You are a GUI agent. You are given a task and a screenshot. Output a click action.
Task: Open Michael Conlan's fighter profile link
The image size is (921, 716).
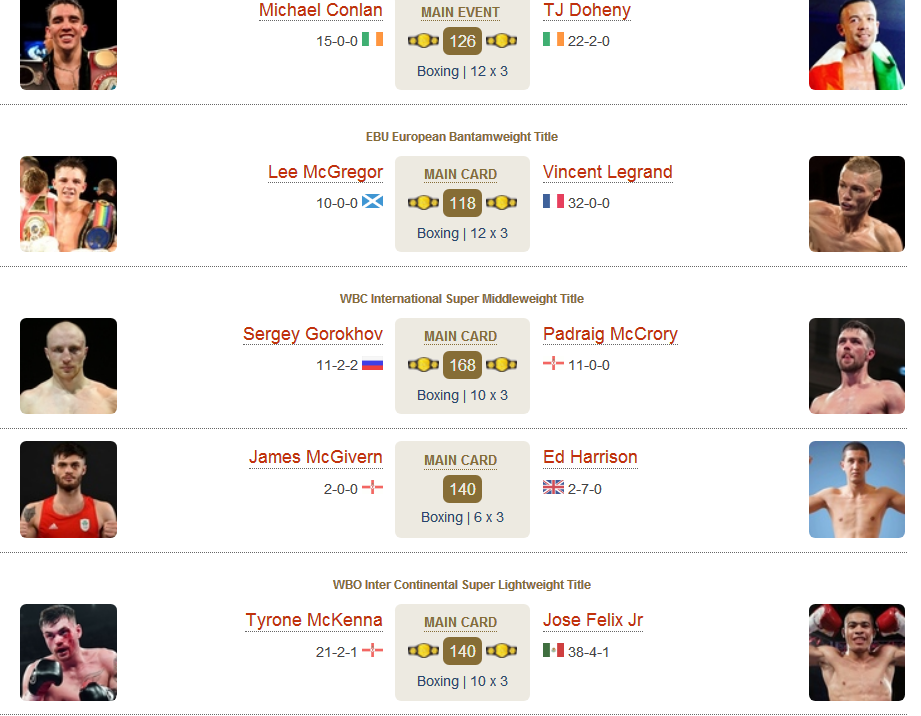click(321, 10)
